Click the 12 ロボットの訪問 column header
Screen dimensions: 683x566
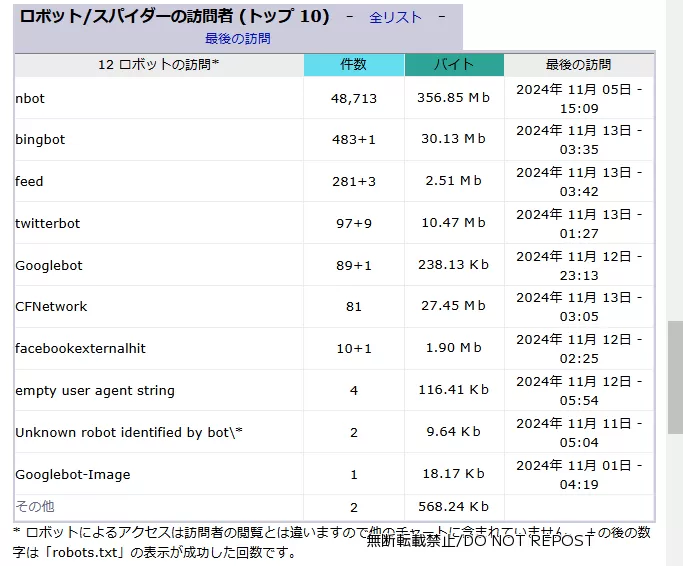(x=158, y=64)
